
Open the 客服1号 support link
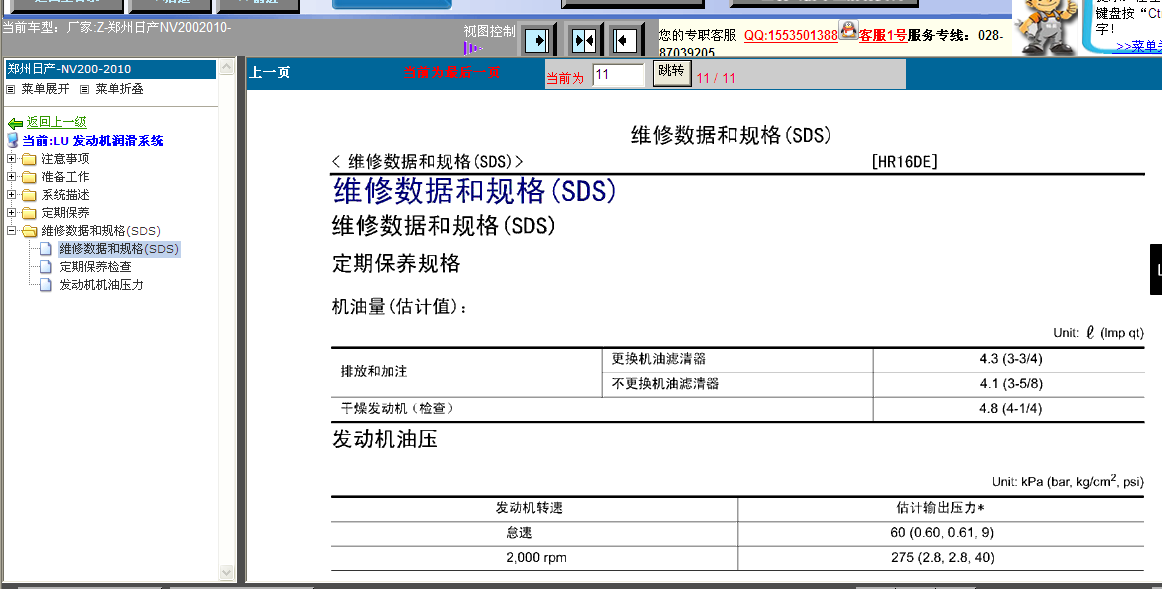[883, 36]
